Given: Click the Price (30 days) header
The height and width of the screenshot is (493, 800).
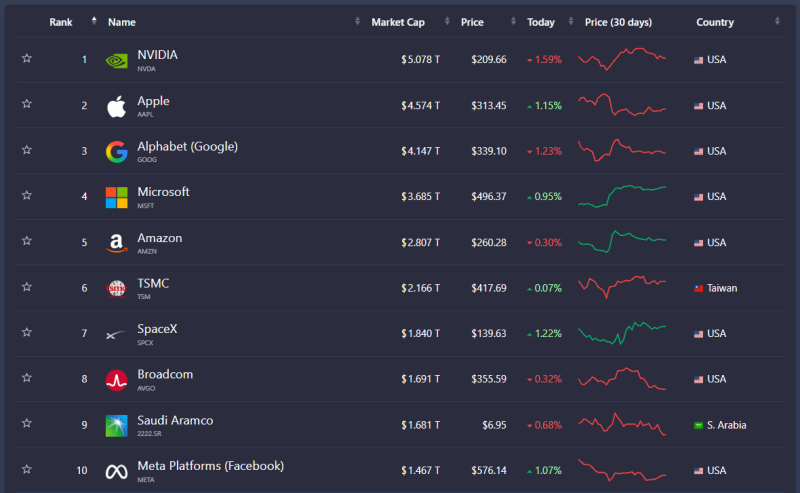Looking at the screenshot, I should [x=618, y=22].
